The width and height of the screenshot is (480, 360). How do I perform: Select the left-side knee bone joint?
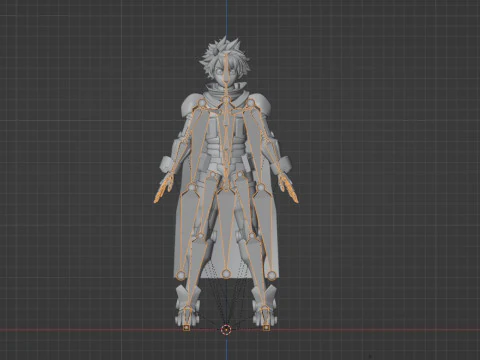click(x=200, y=236)
